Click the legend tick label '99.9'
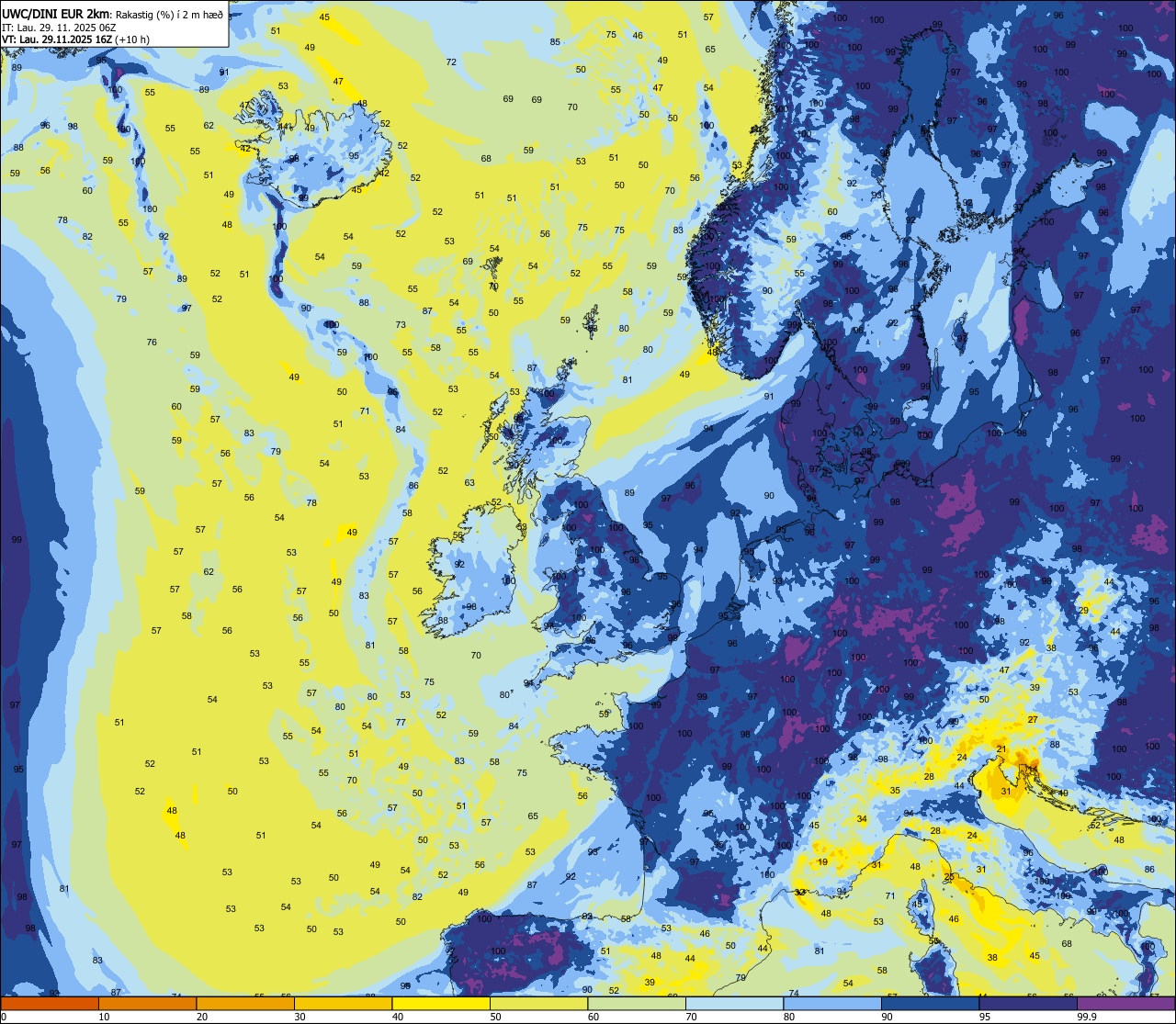 [1088, 1017]
